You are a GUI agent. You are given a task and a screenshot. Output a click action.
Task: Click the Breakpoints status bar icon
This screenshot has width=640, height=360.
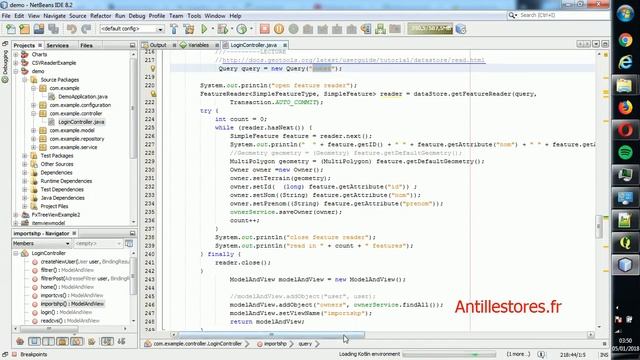pyautogui.click(x=14, y=354)
